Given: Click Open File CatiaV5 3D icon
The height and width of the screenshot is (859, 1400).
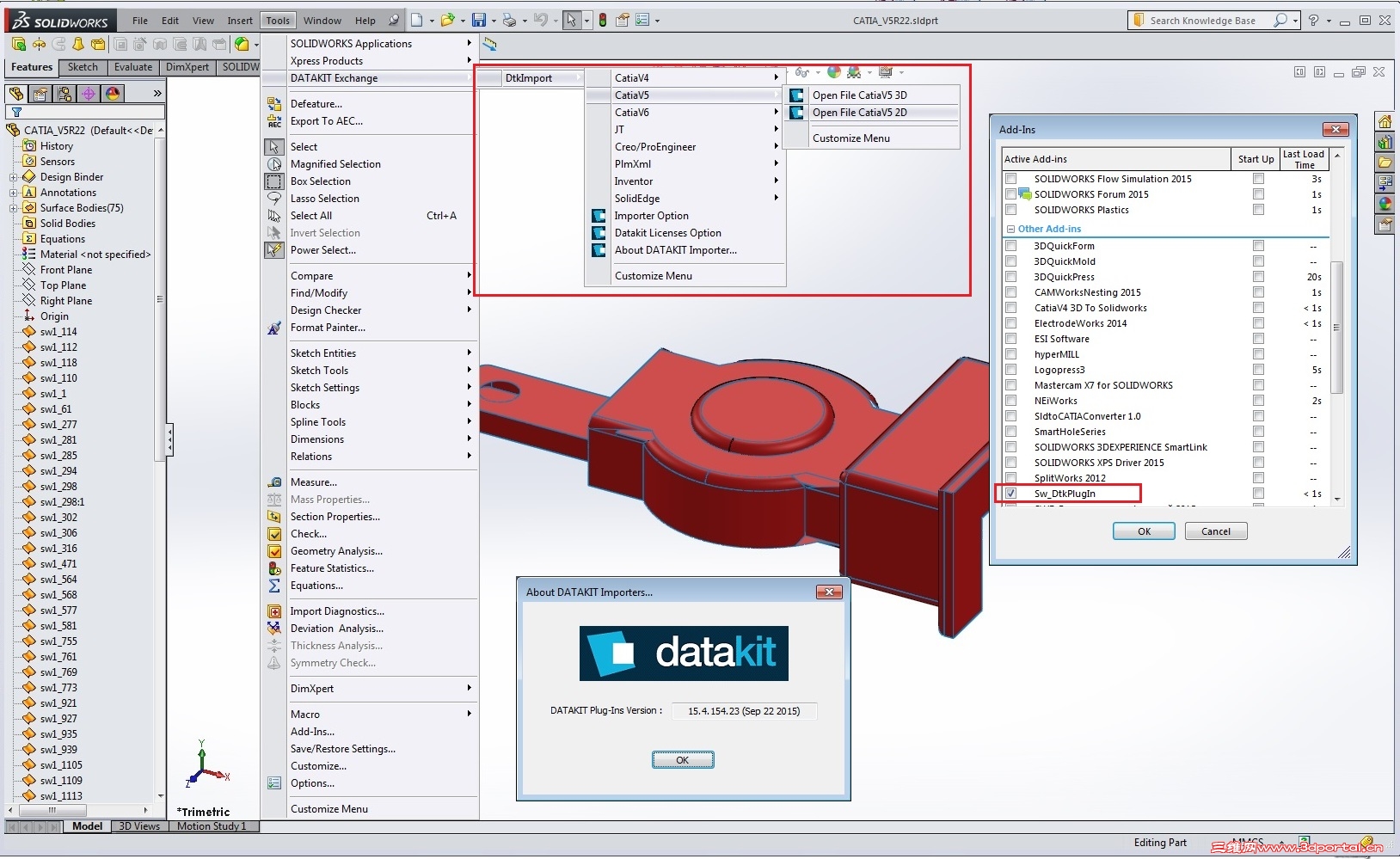Looking at the screenshot, I should (x=796, y=95).
